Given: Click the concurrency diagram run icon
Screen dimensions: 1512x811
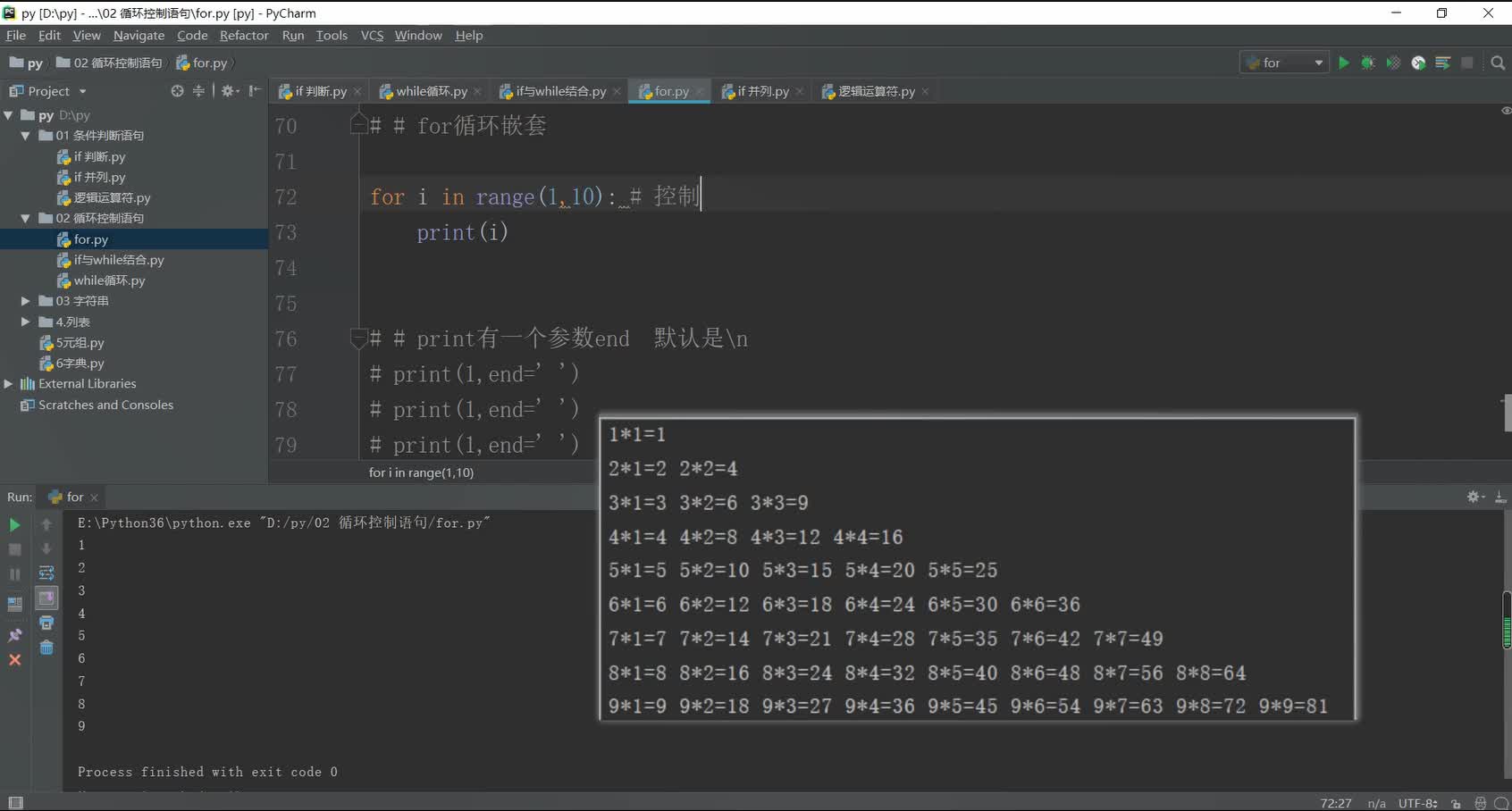Looking at the screenshot, I should pyautogui.click(x=1442, y=63).
